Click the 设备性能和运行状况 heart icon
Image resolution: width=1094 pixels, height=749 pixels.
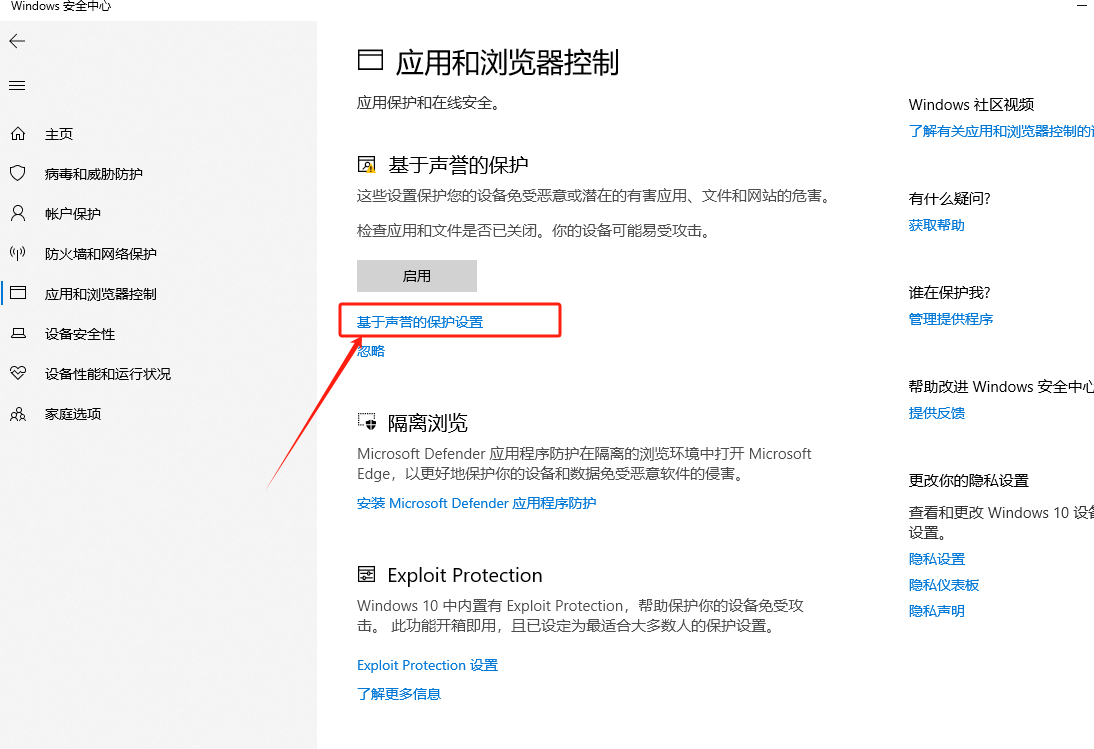pyautogui.click(x=17, y=374)
